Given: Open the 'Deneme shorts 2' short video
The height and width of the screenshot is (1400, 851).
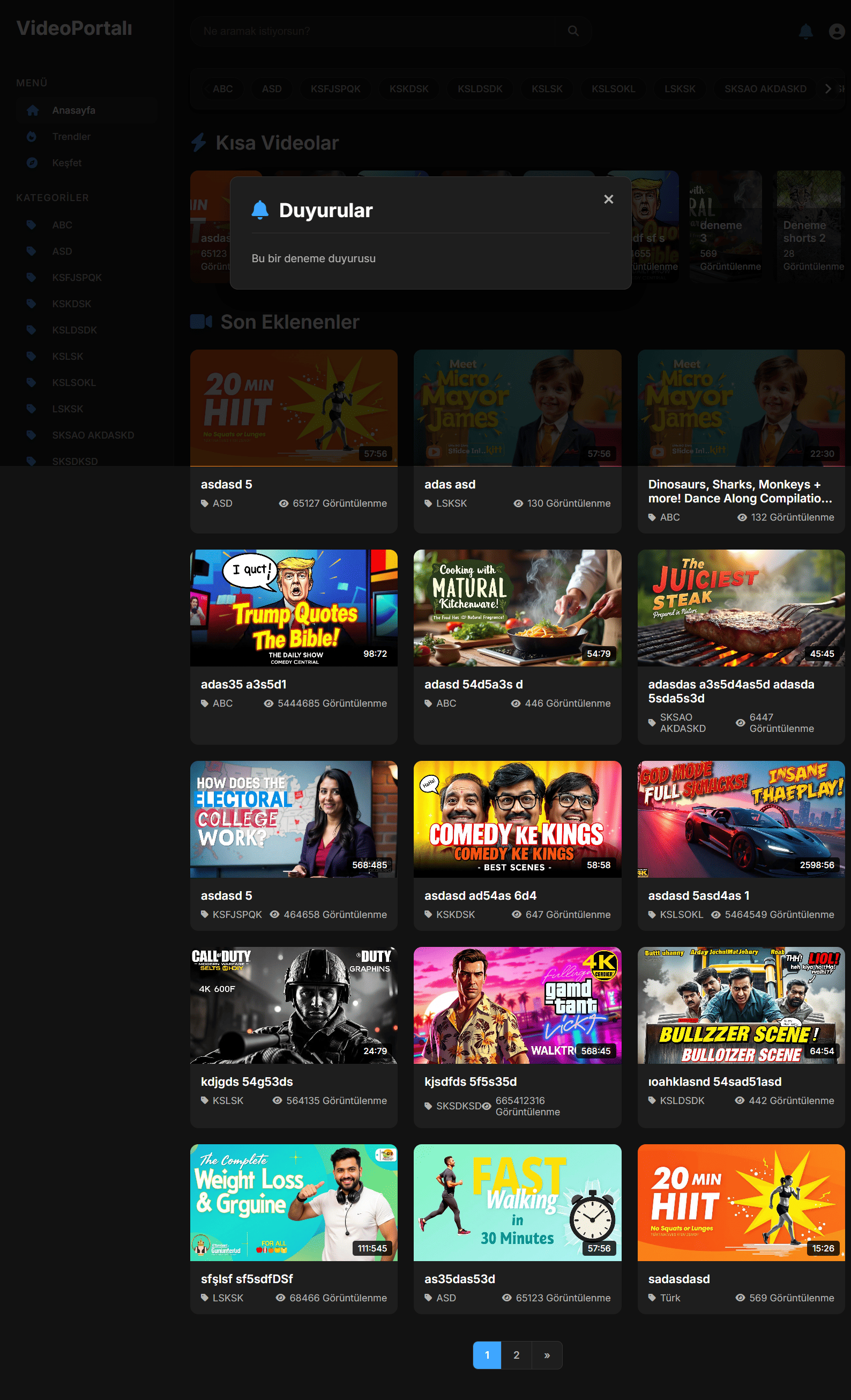Looking at the screenshot, I should pyautogui.click(x=809, y=226).
